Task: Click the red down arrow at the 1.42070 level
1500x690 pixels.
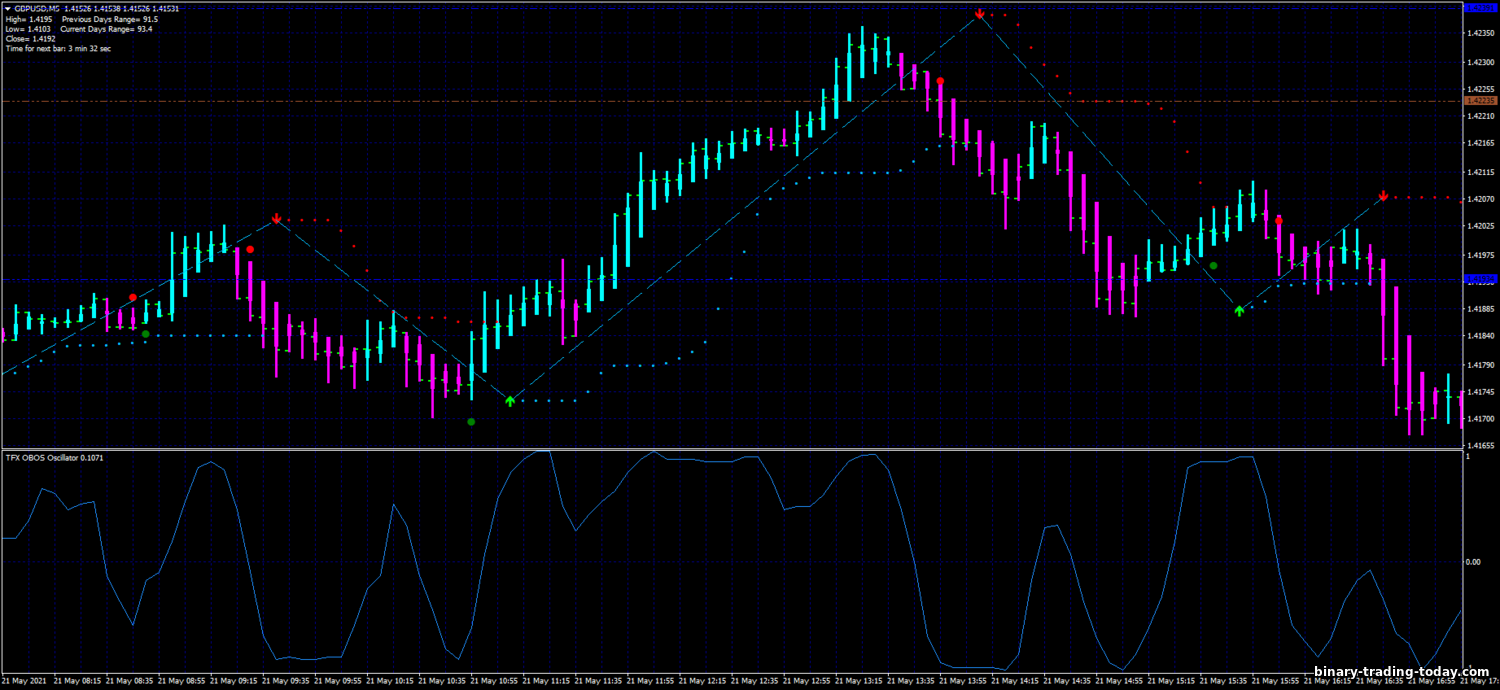Action: [x=1383, y=195]
